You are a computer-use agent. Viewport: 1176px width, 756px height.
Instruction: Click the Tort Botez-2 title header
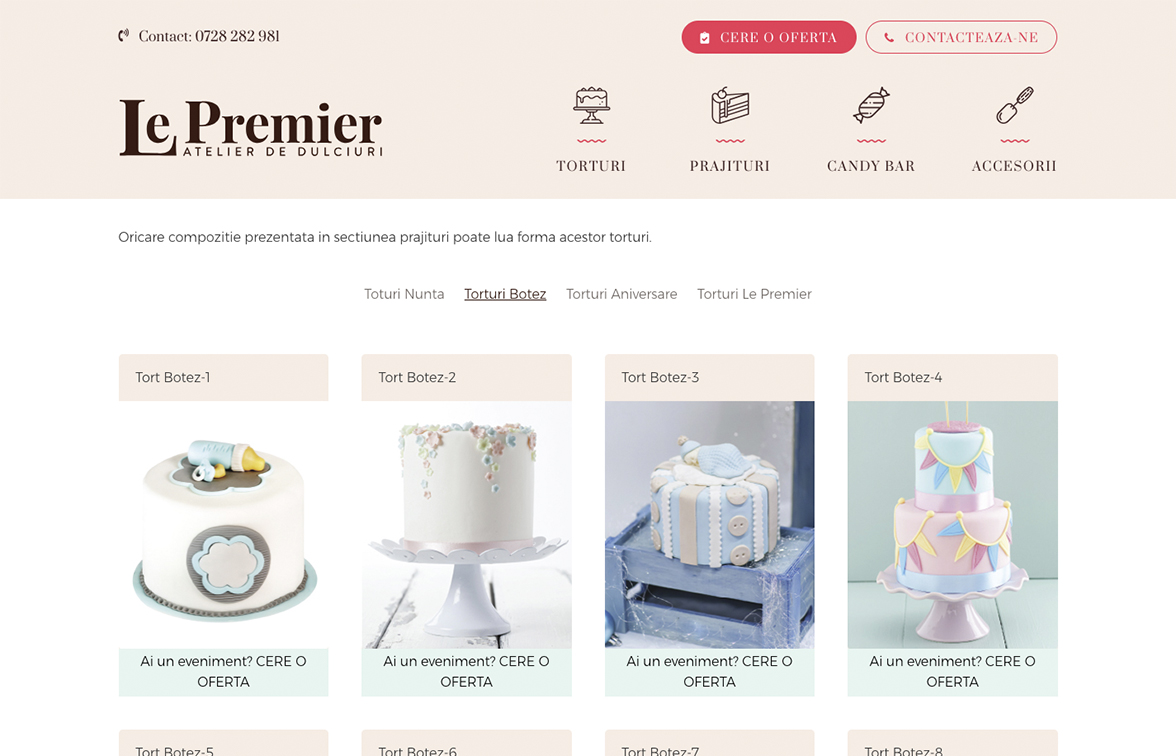[x=466, y=377]
